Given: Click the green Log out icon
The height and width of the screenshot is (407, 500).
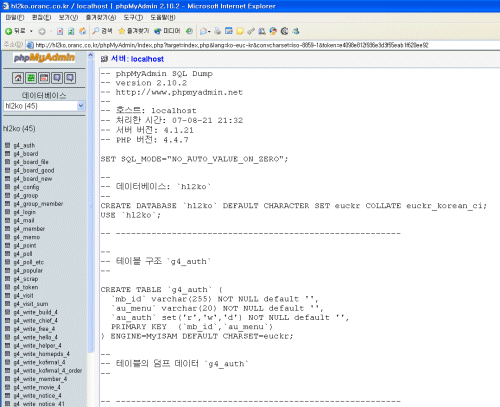Looking at the screenshot, I should [31, 78].
